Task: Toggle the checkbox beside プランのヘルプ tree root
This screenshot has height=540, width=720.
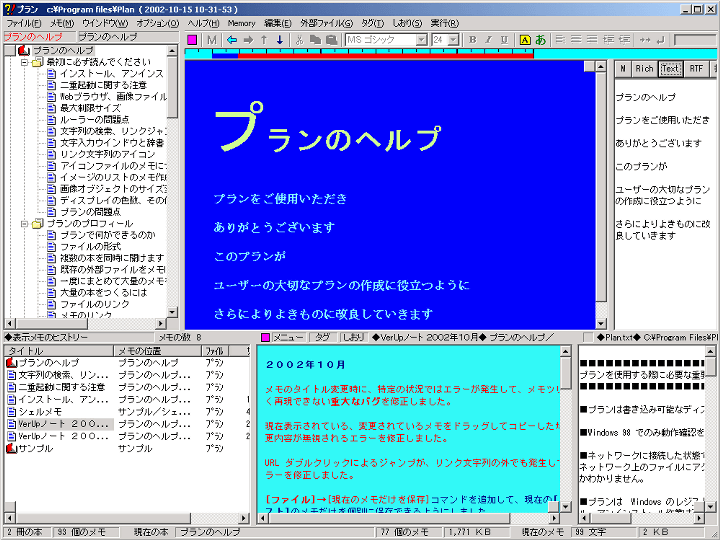Action: coord(9,51)
